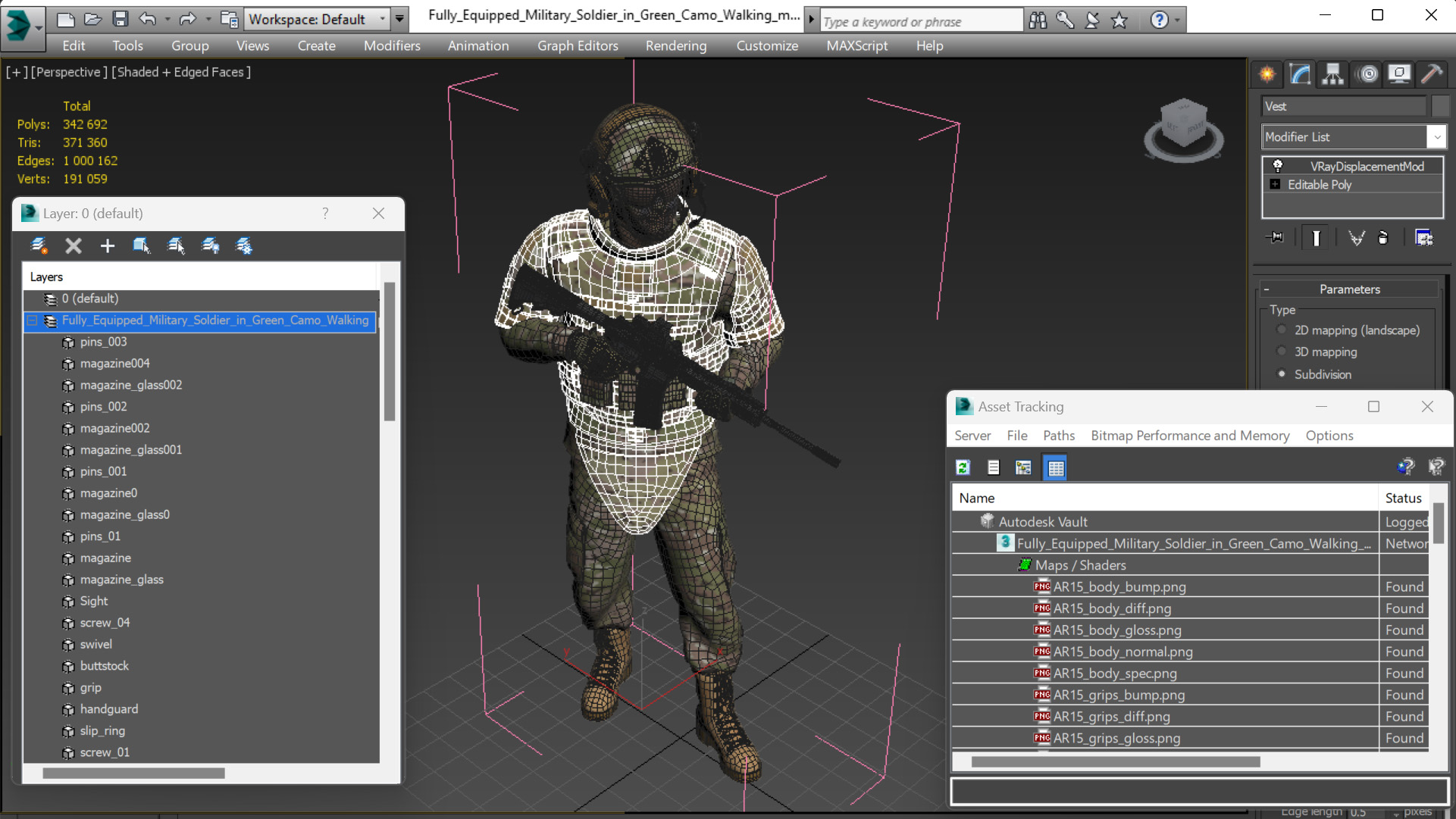Switch to the Modify command panel tab
Screen dimensions: 1456x819
(1301, 74)
